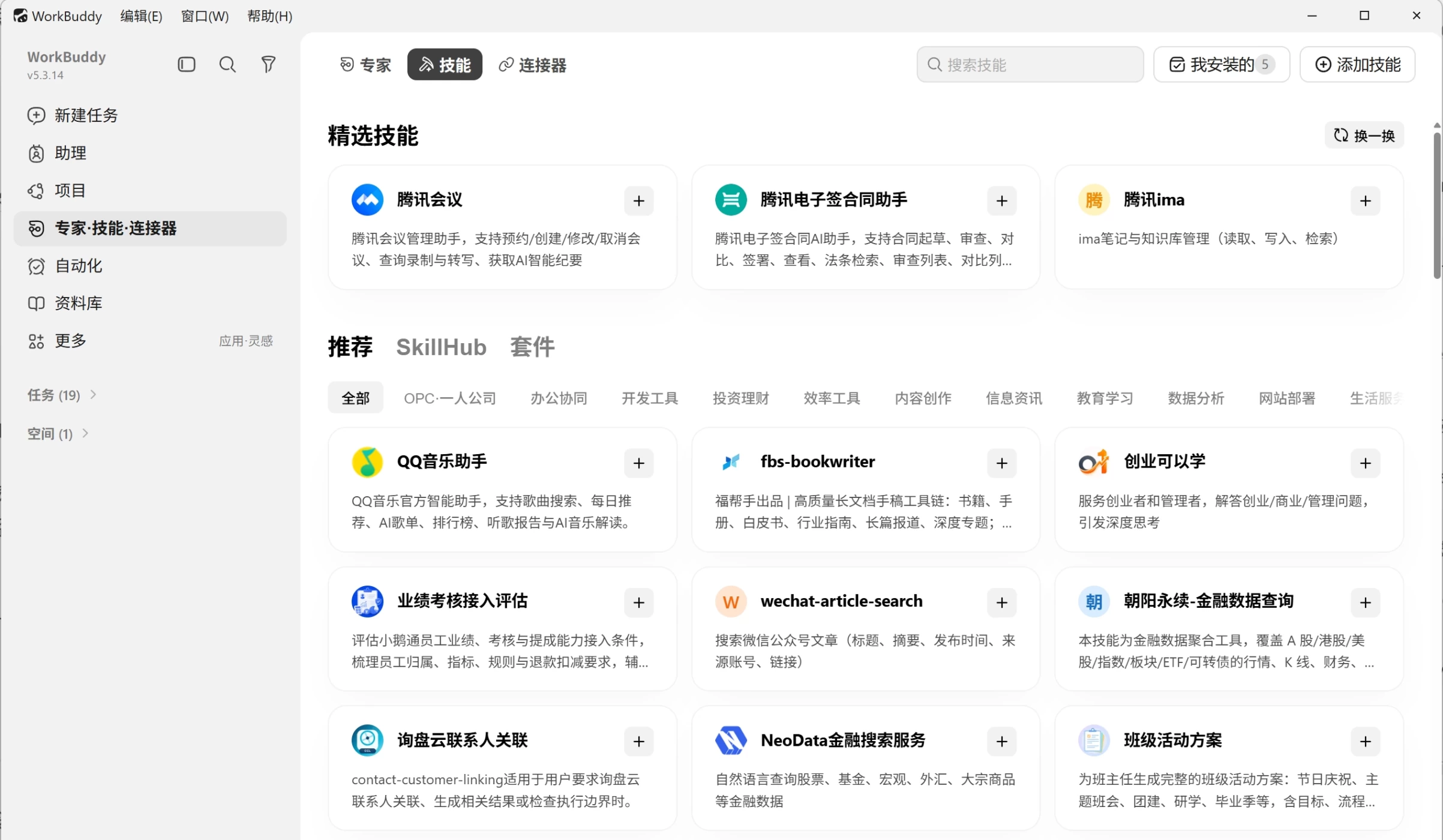The image size is (1443, 840).
Task: Click the 腾讯电子签合同助手 green logo
Action: (731, 200)
